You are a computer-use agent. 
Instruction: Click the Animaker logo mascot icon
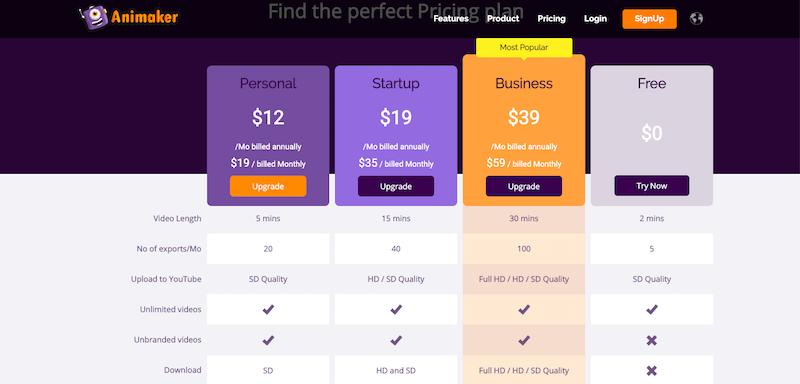pos(94,17)
